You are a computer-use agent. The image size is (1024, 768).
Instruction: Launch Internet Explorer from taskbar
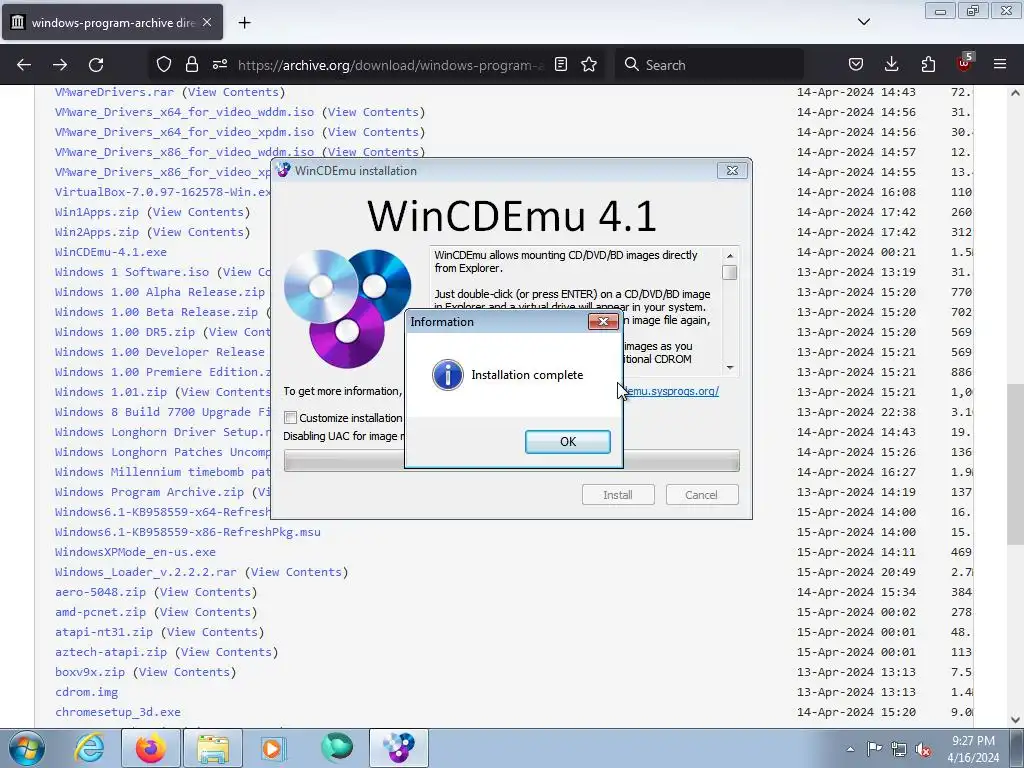[89, 748]
